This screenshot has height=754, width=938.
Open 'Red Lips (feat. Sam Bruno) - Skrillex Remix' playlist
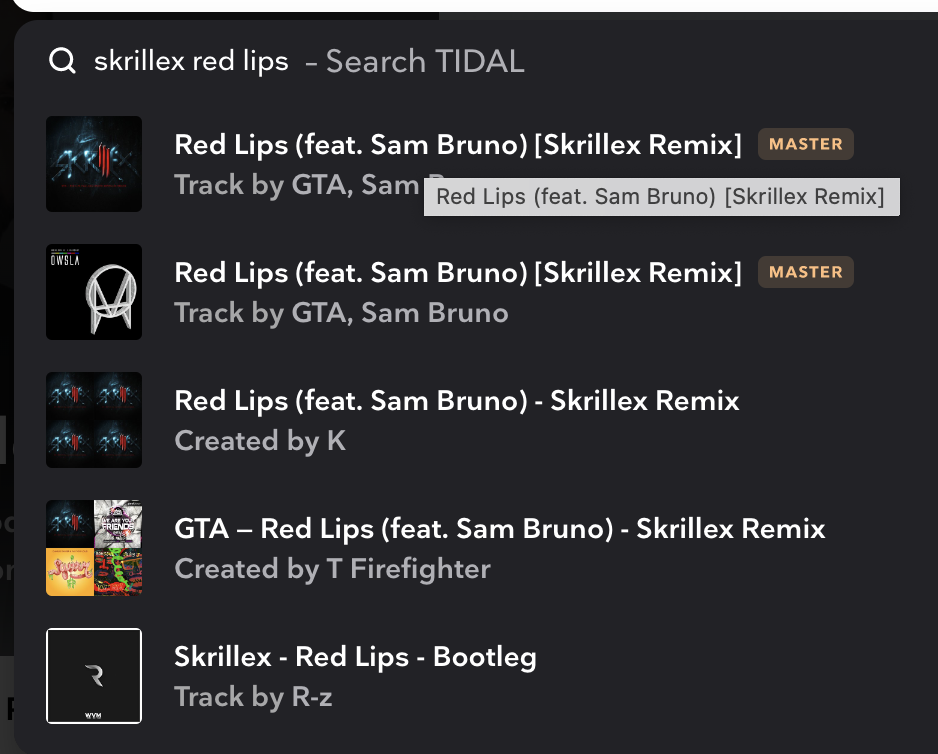[457, 401]
